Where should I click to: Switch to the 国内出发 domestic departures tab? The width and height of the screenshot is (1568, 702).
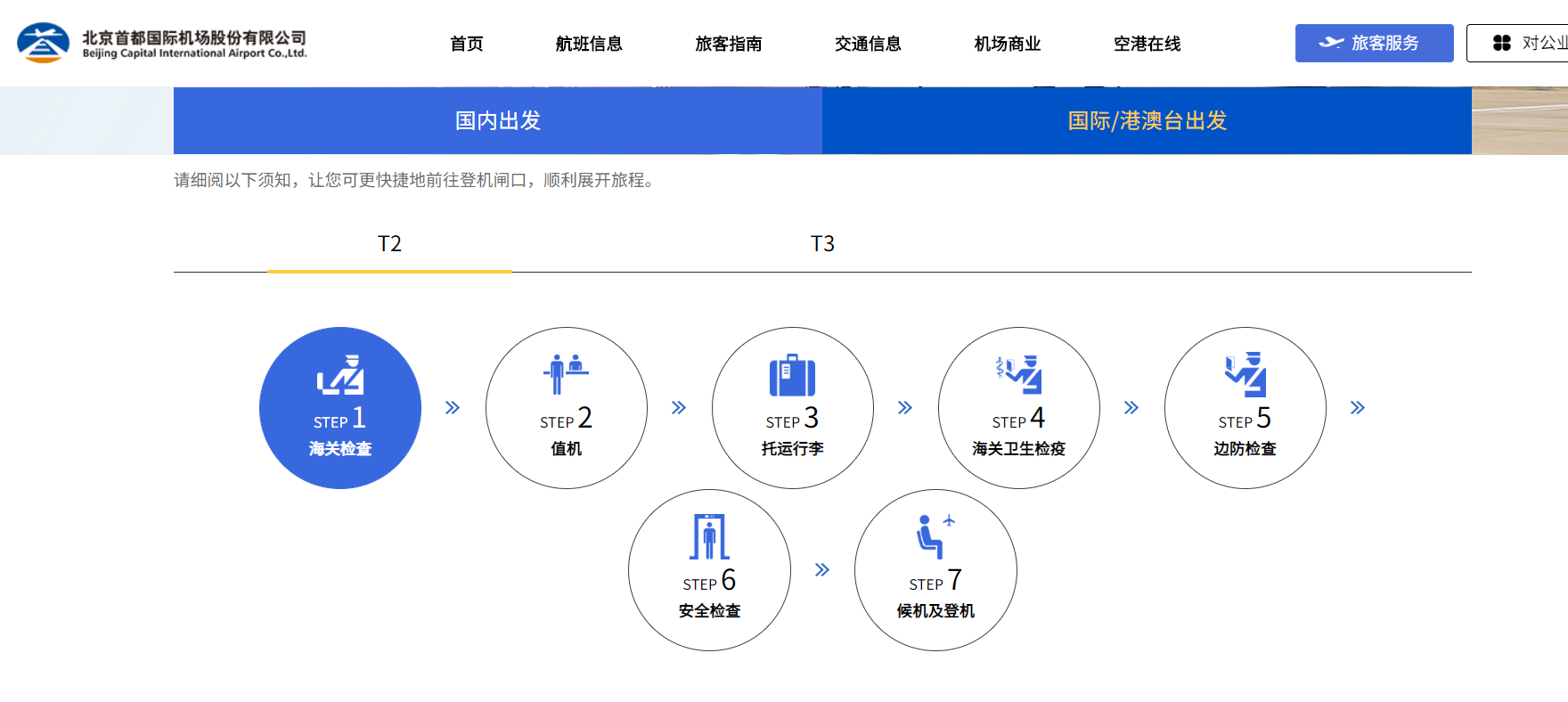[498, 120]
